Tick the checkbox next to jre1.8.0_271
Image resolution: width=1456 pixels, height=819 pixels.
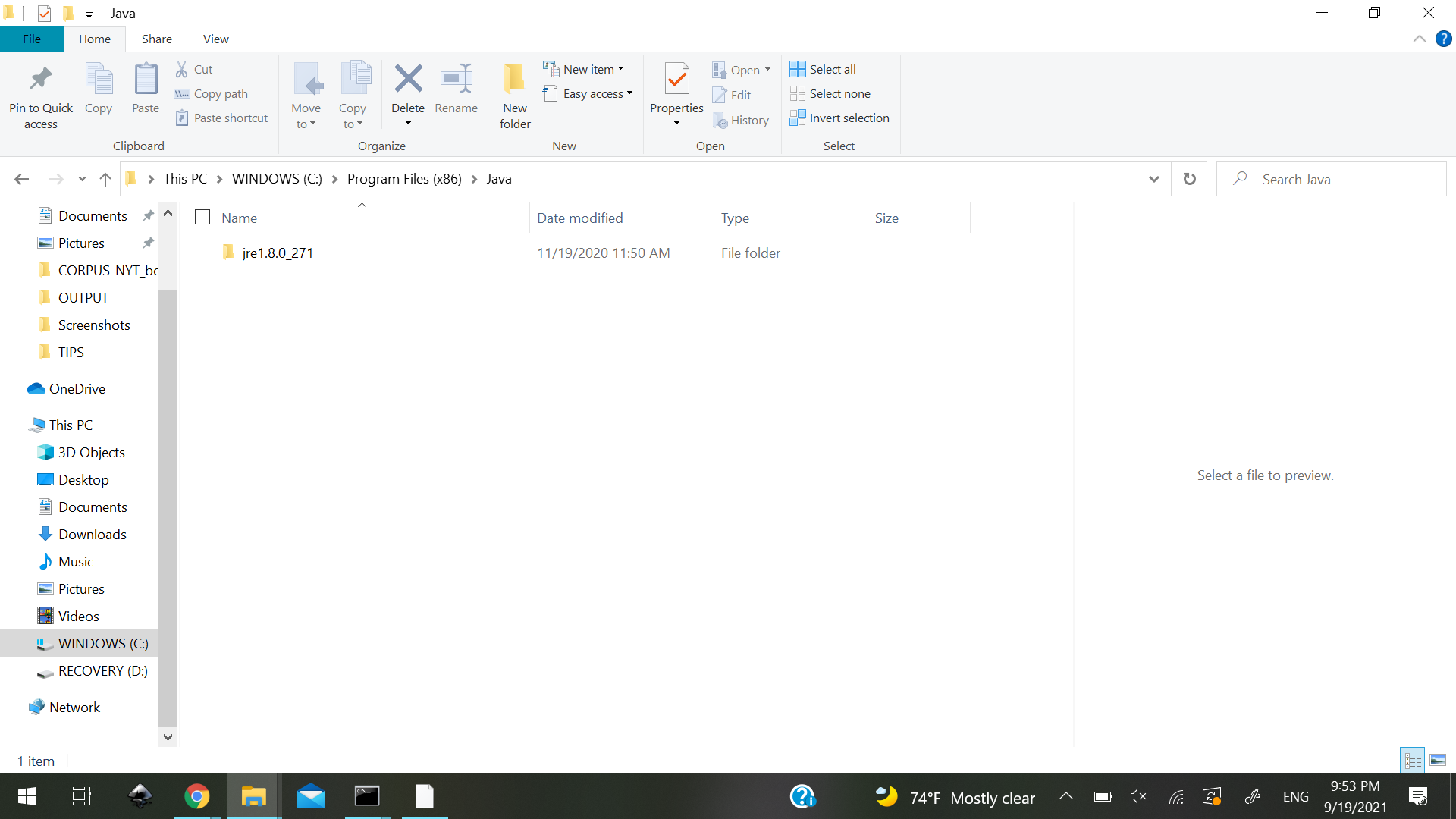tap(202, 253)
